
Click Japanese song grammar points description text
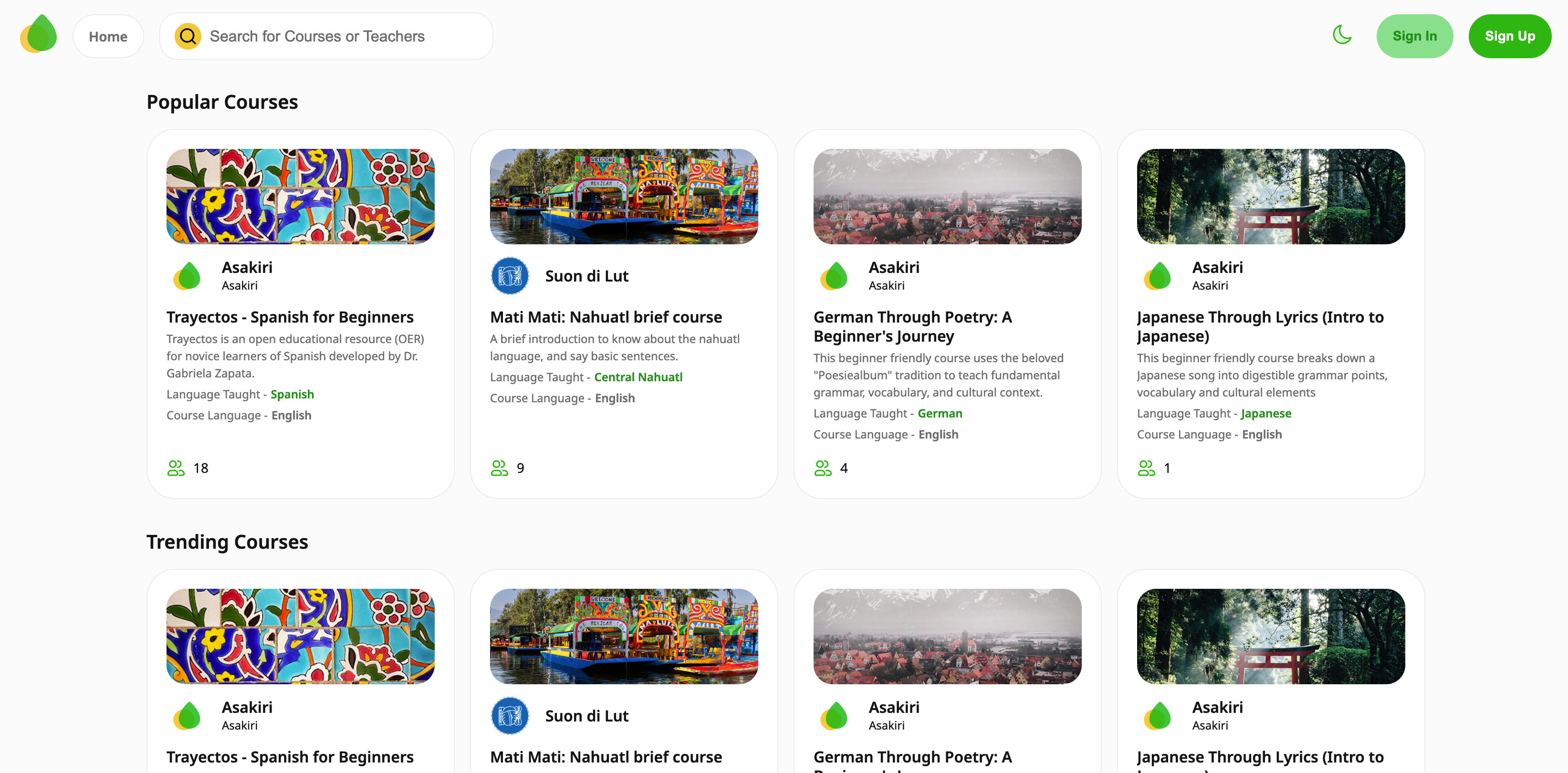[x=1262, y=376]
